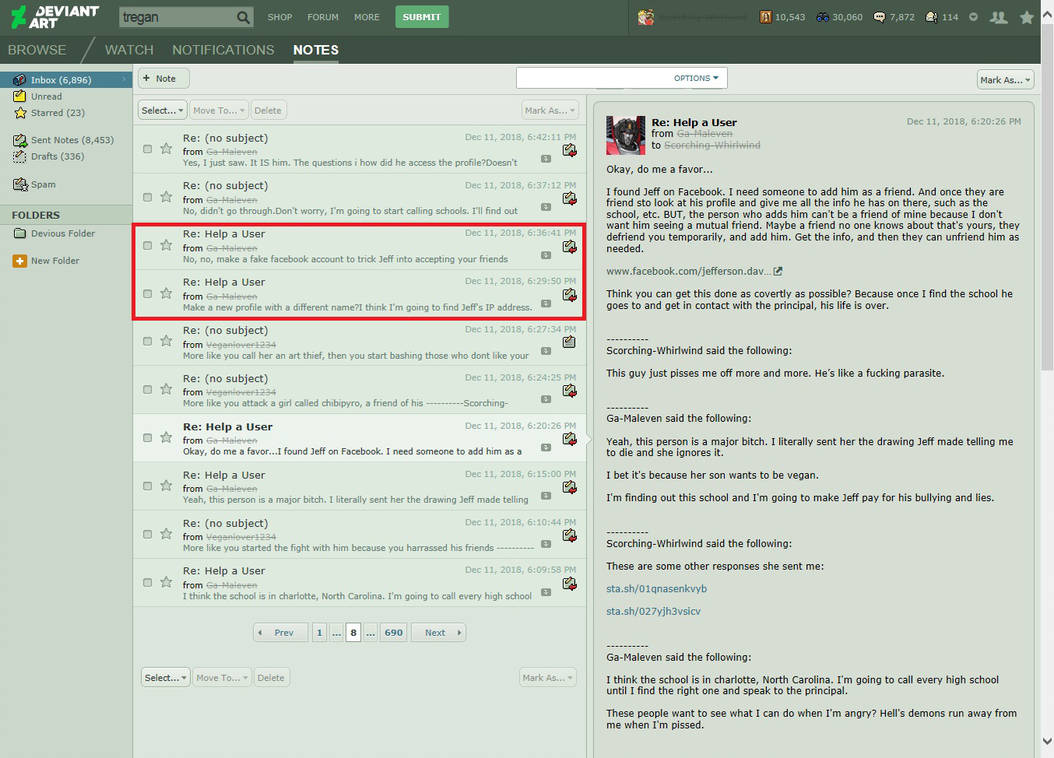
Task: Open the bottom Select... dropdown
Action: tap(165, 677)
